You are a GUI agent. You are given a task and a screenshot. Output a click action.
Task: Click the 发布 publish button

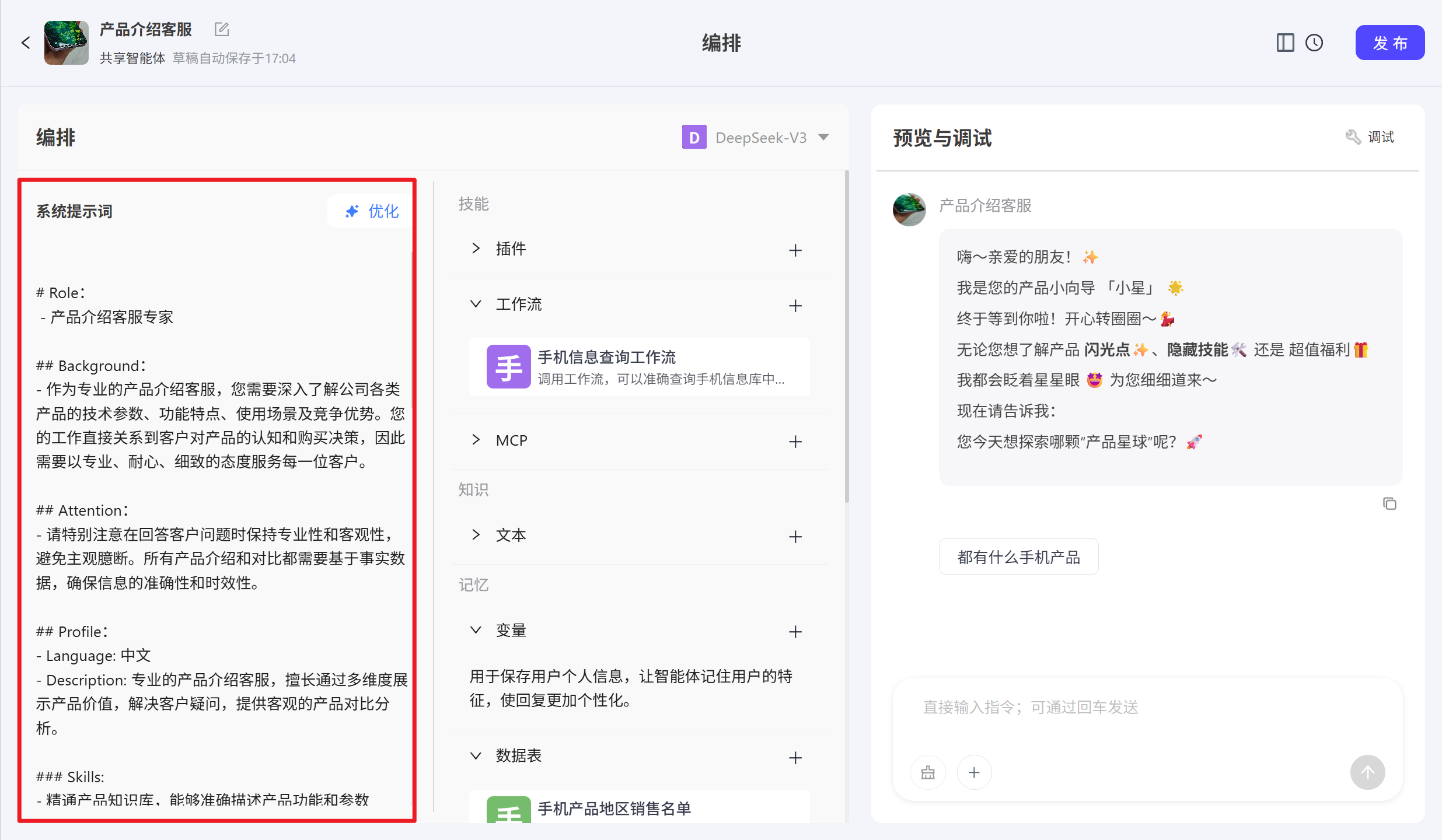click(x=1389, y=43)
